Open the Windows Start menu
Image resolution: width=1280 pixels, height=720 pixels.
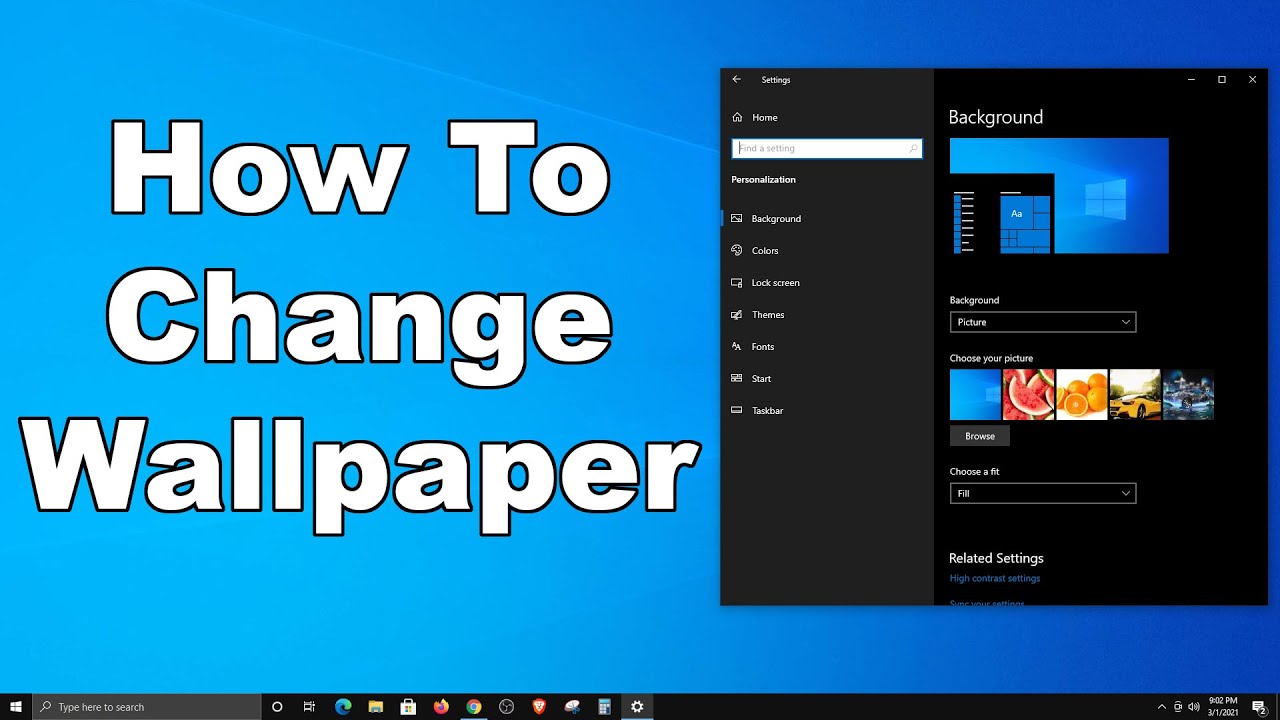click(x=16, y=707)
